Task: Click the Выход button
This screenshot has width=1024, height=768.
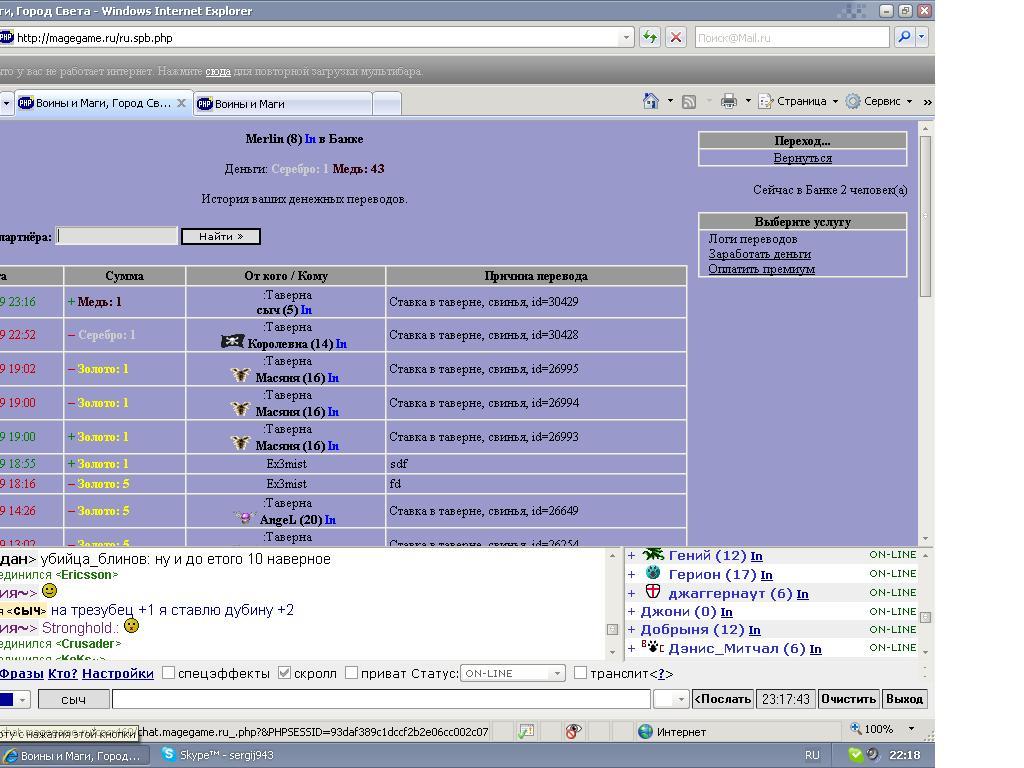Action: [x=904, y=699]
